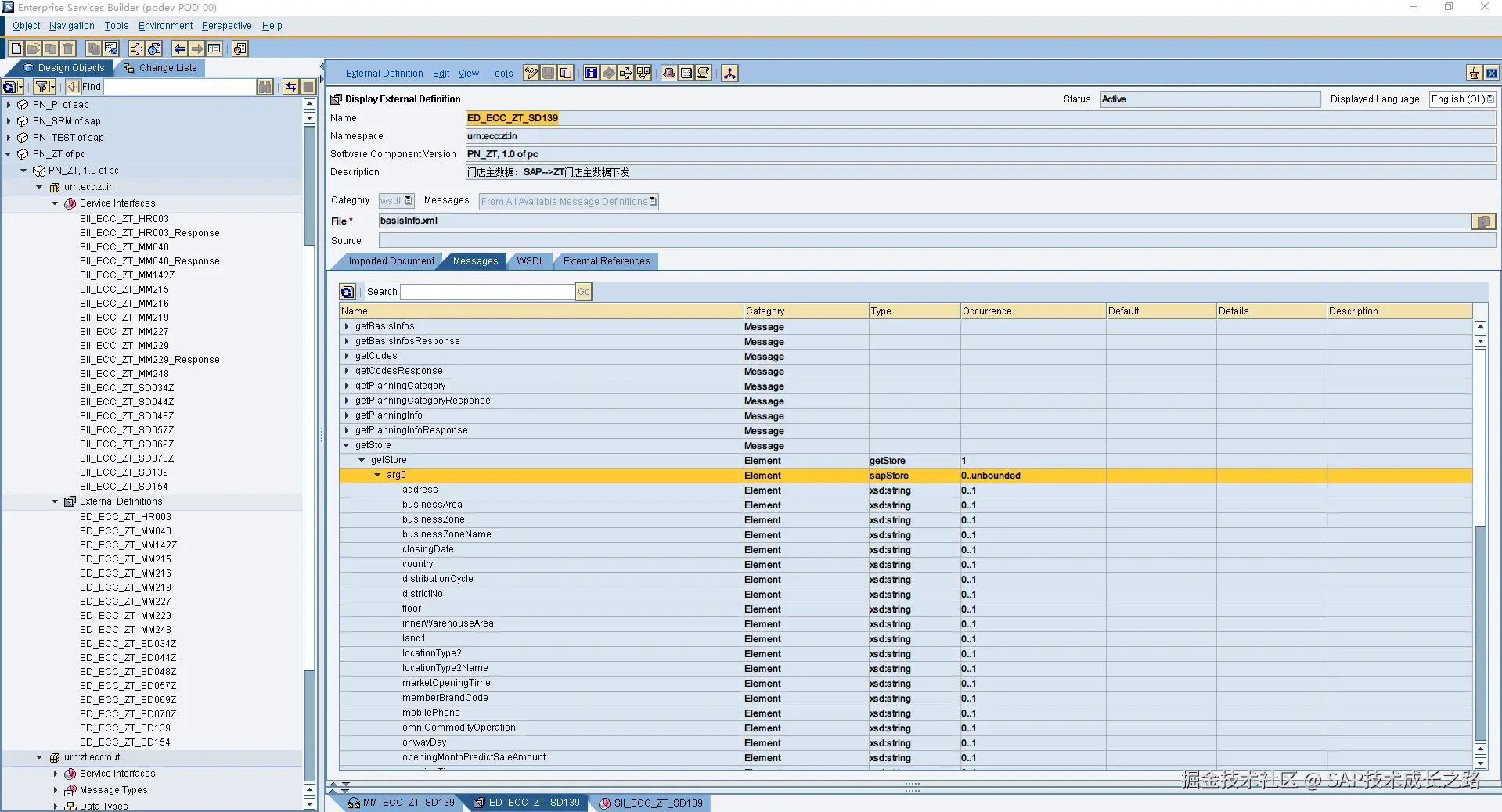Screen dimensions: 1502x812
Task: Click the question-mark document icon
Action: (154, 49)
